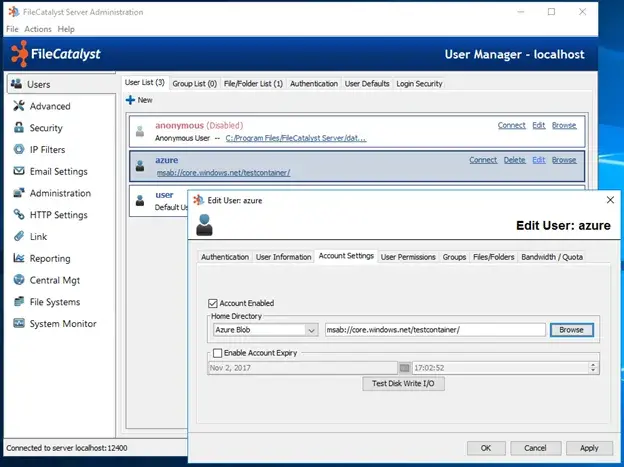
Task: Expand the Azure Blob home directory dropdown
Action: [312, 330]
